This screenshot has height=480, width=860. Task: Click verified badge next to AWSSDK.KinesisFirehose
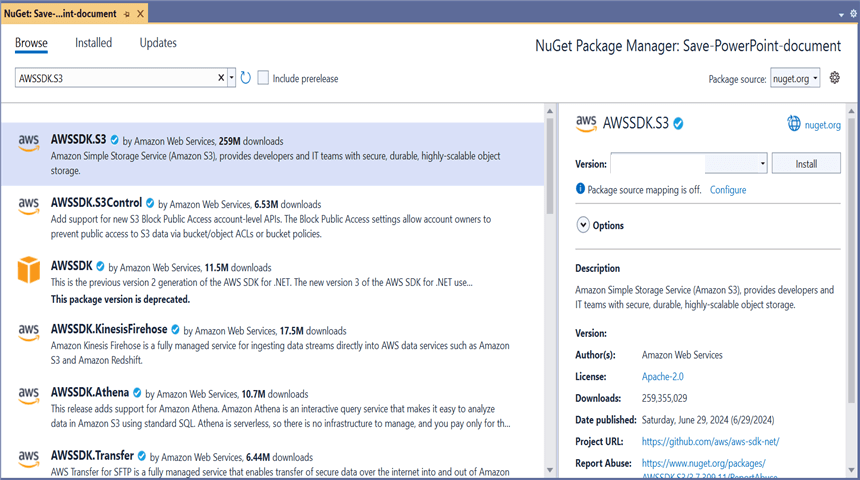(x=176, y=329)
